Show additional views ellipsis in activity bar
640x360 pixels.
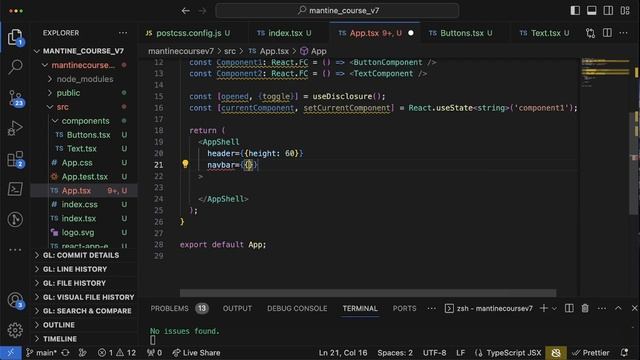[15, 249]
